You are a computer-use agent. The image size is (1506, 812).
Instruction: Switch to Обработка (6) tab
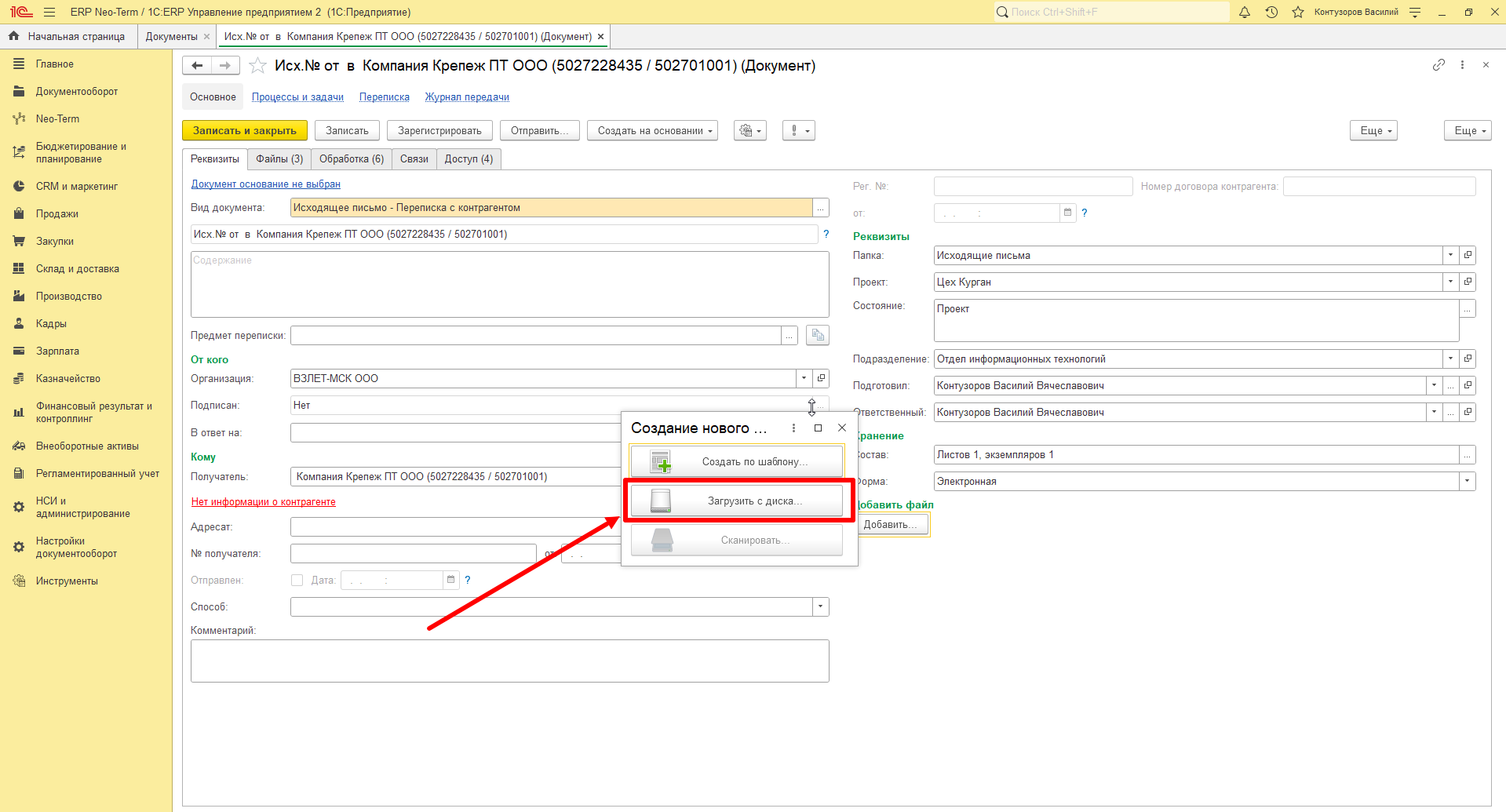point(352,159)
